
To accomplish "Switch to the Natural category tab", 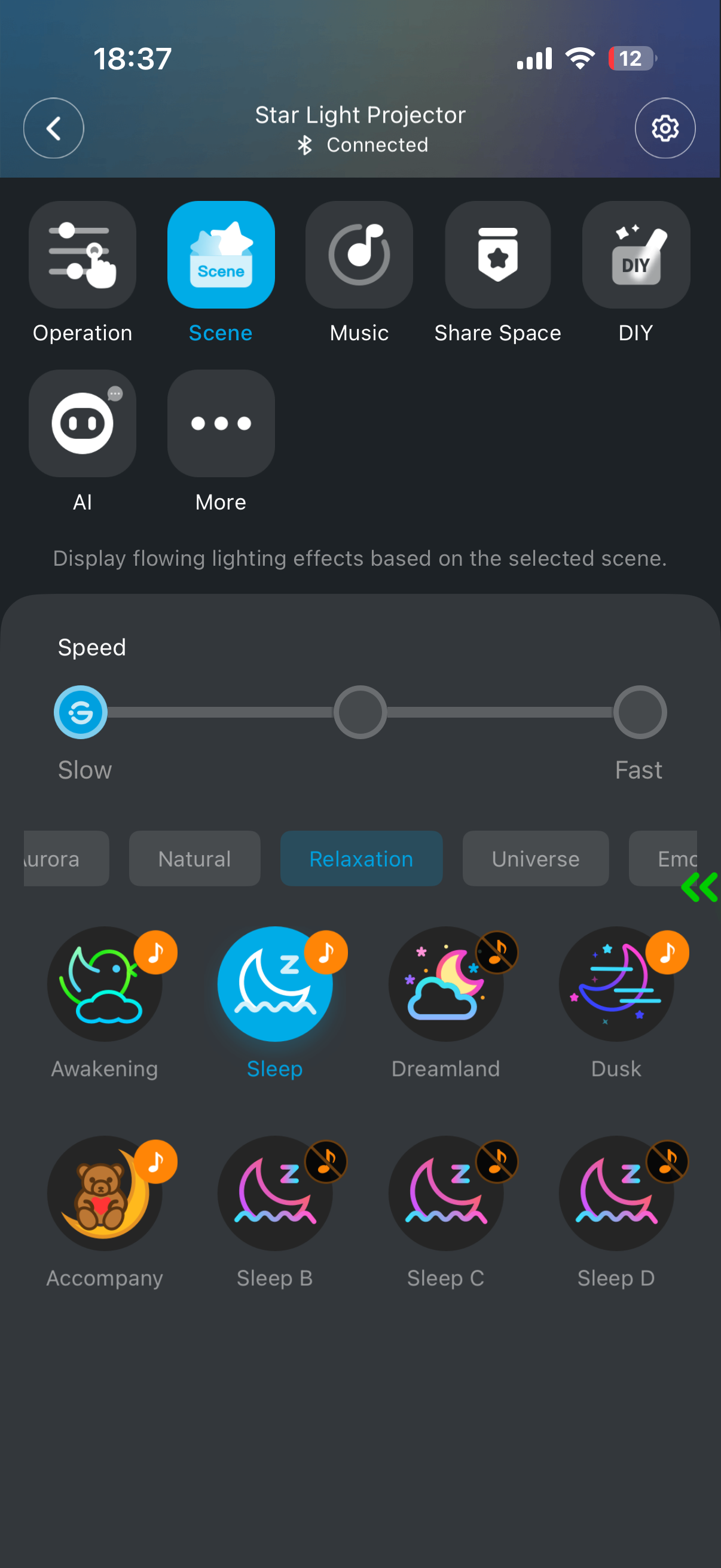I will (195, 858).
